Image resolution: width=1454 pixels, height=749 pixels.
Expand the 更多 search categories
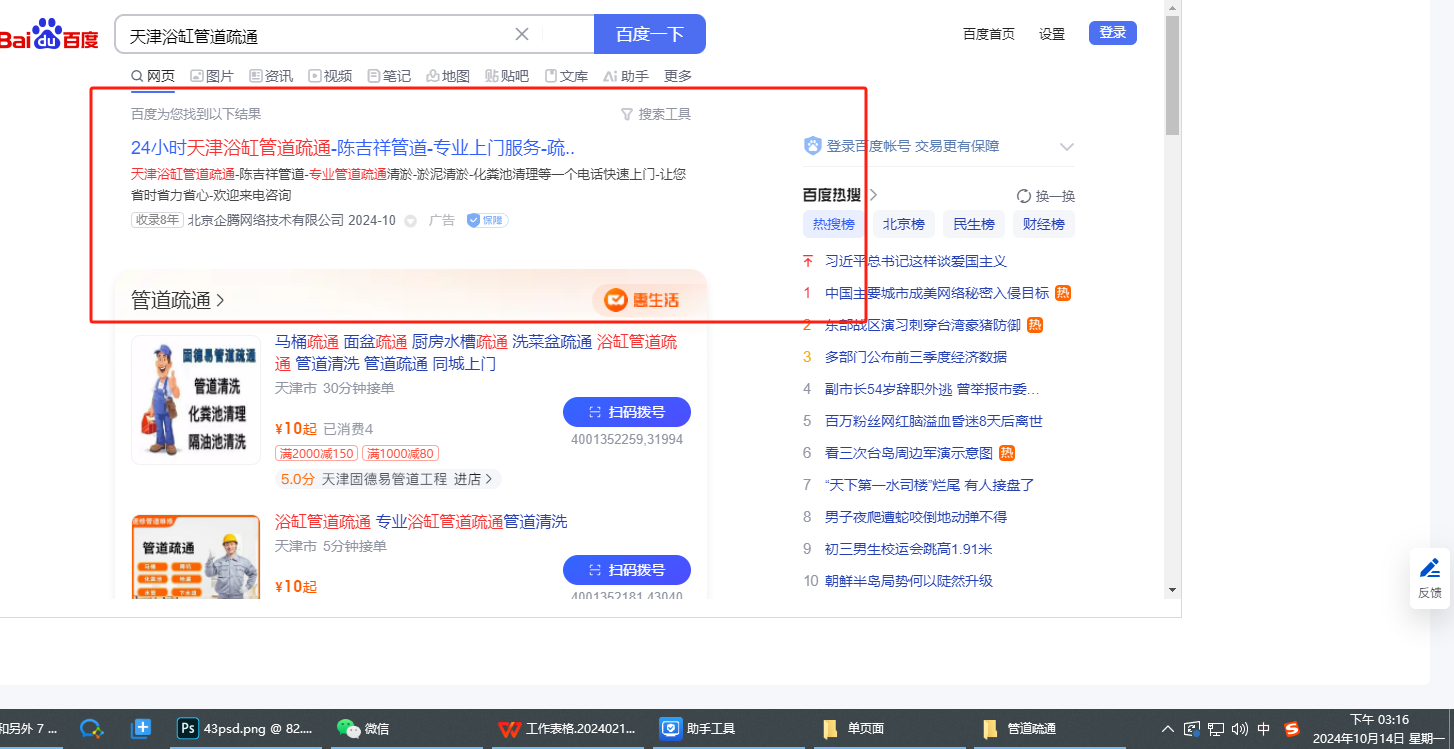pyautogui.click(x=678, y=76)
